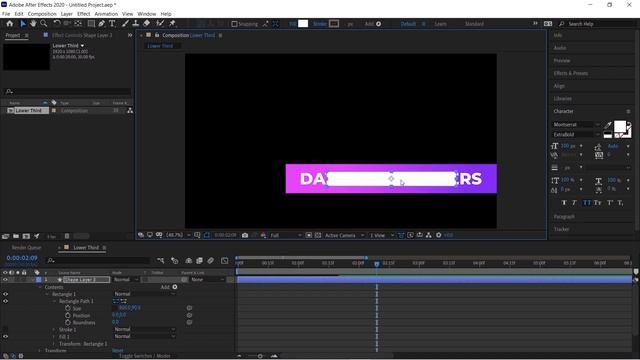Click the new folder icon in Project panel
Image resolution: width=640 pixels, height=360 pixels.
(x=16, y=236)
